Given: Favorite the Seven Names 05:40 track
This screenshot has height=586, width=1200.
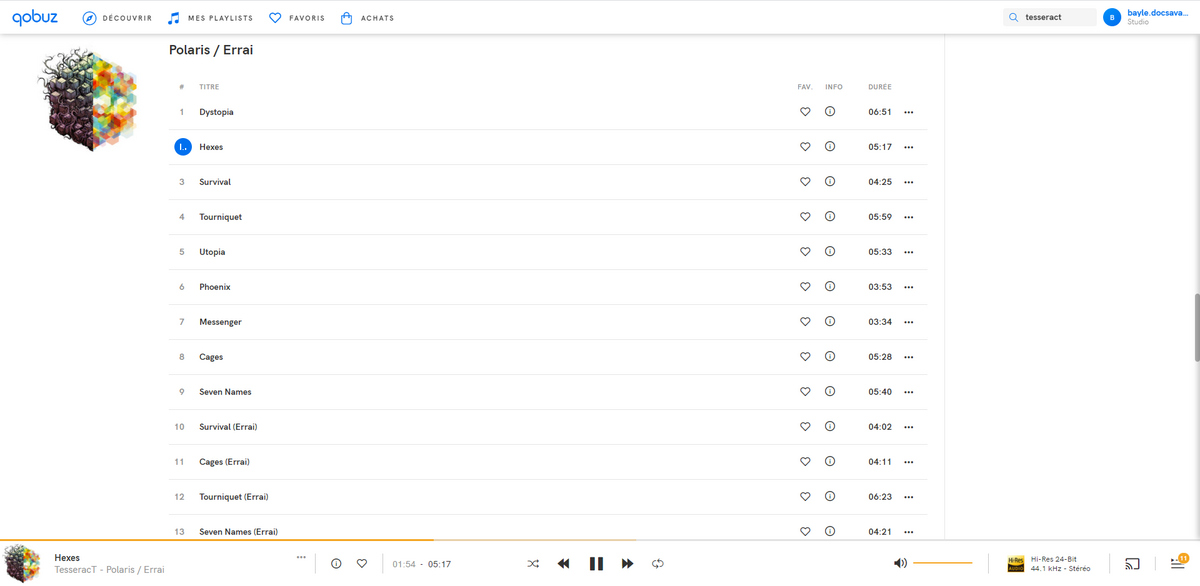Looking at the screenshot, I should click(x=805, y=392).
